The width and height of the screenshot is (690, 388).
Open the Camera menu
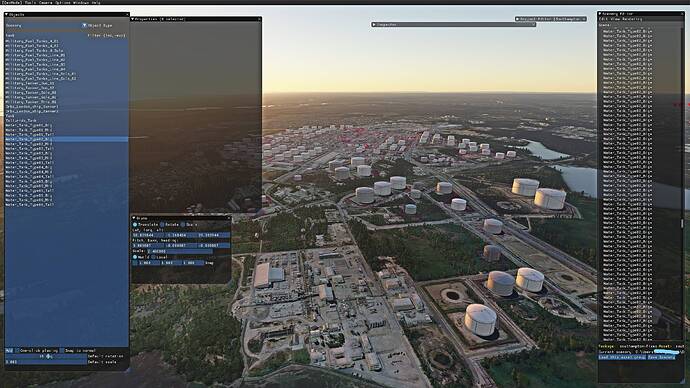pyautogui.click(x=46, y=2)
